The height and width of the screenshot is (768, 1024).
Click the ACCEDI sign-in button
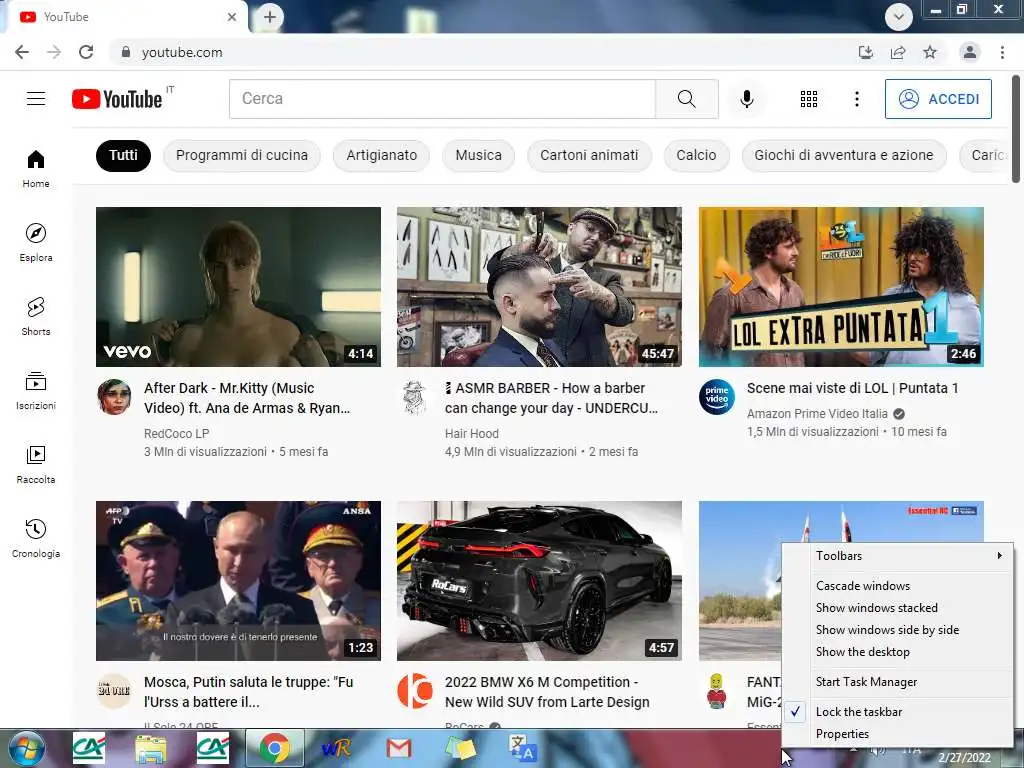click(938, 99)
